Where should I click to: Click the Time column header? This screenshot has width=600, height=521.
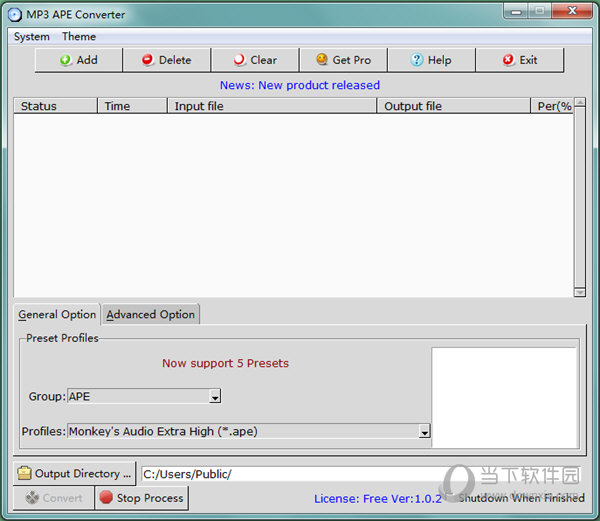pos(132,106)
